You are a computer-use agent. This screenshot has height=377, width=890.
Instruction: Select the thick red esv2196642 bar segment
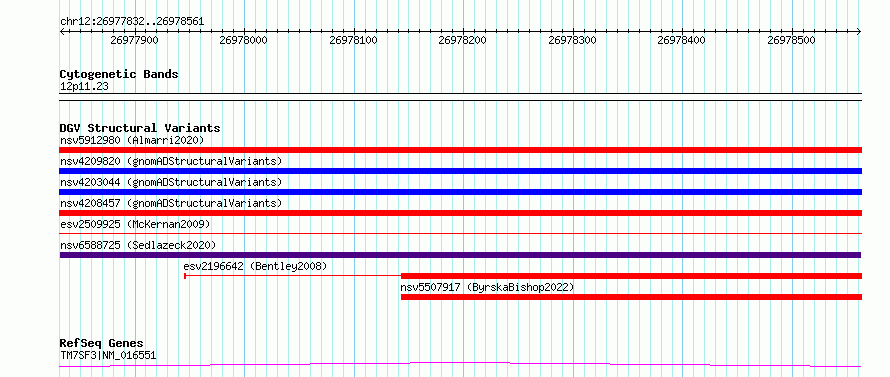631,276
